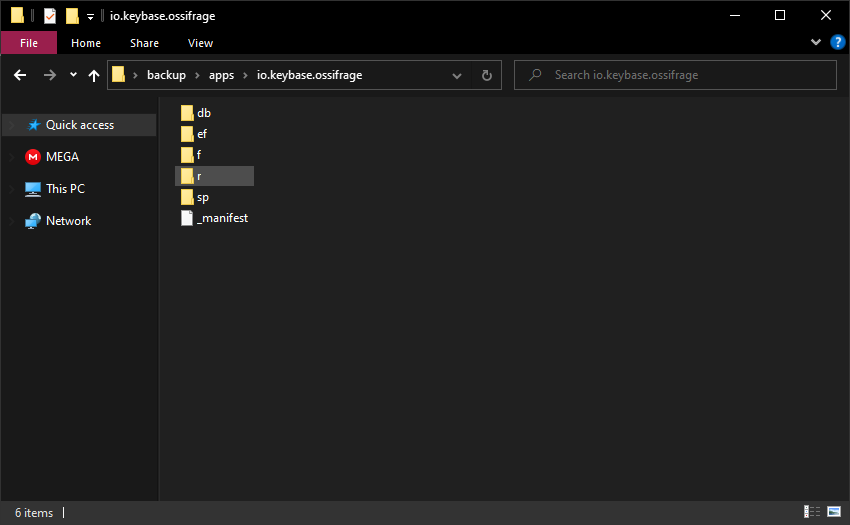Click the Up one level arrow
This screenshot has height=525, width=850.
(x=94, y=76)
